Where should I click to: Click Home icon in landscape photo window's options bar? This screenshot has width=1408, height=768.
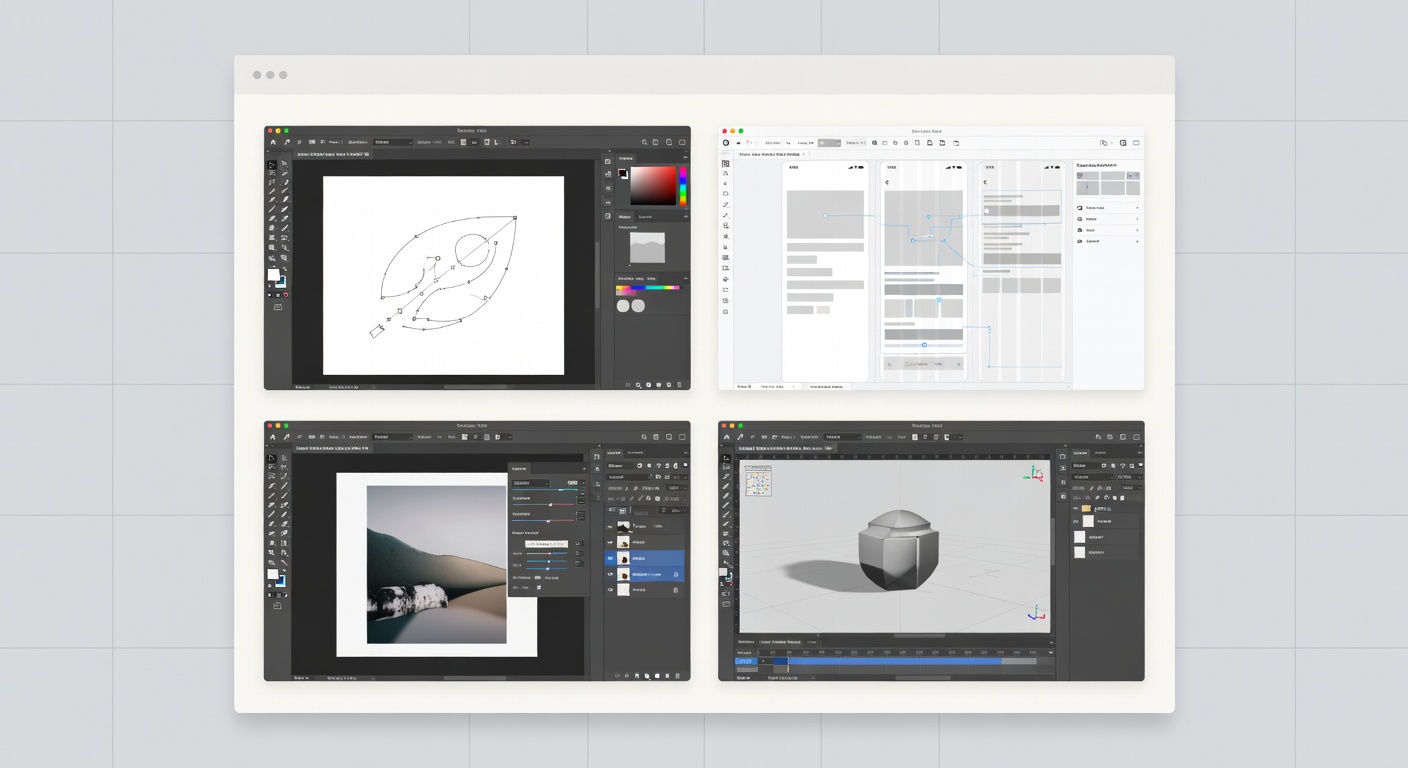point(273,437)
